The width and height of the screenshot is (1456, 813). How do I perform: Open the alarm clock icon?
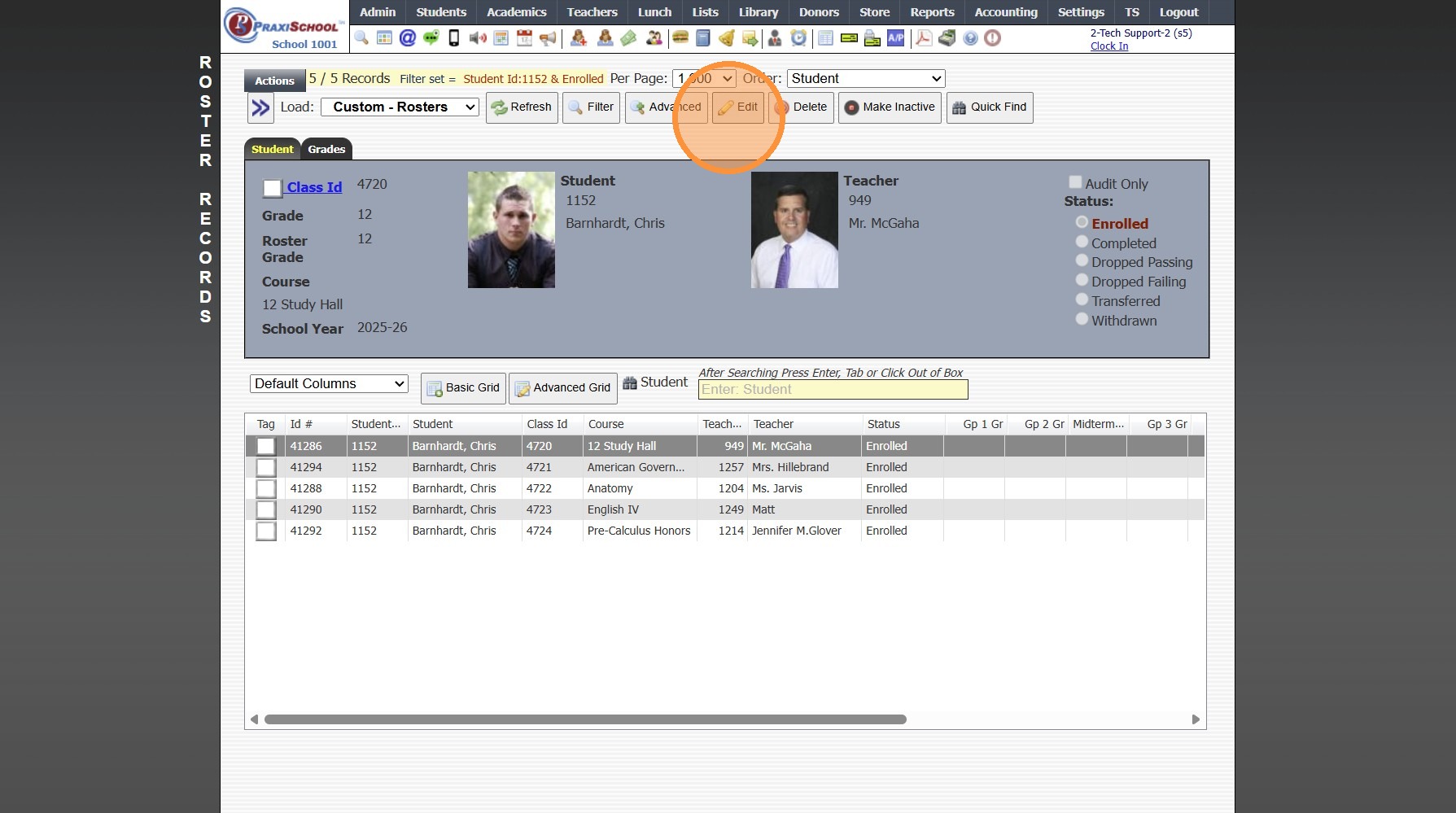[x=798, y=38]
